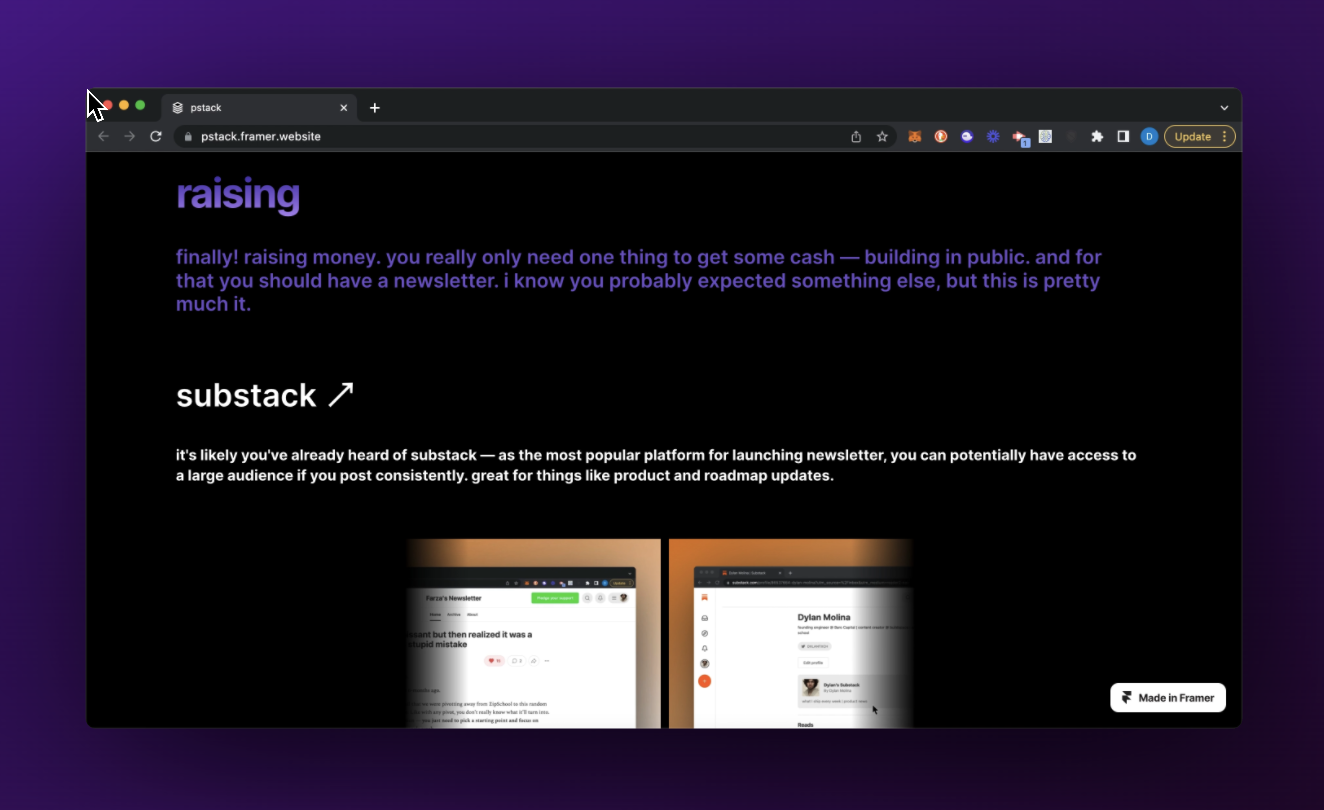Open a new browser tab

tap(375, 108)
